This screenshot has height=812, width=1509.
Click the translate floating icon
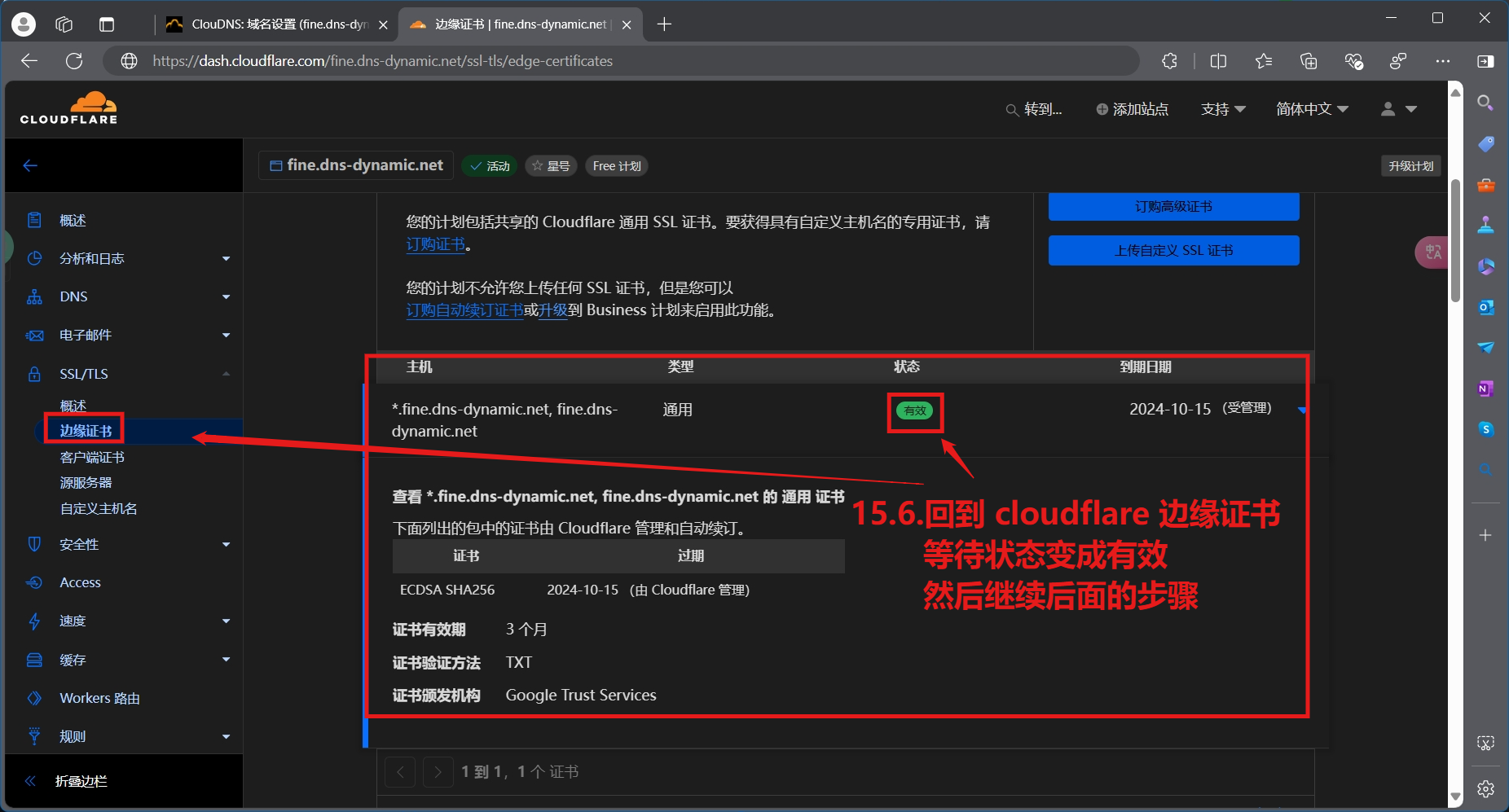tap(1432, 252)
